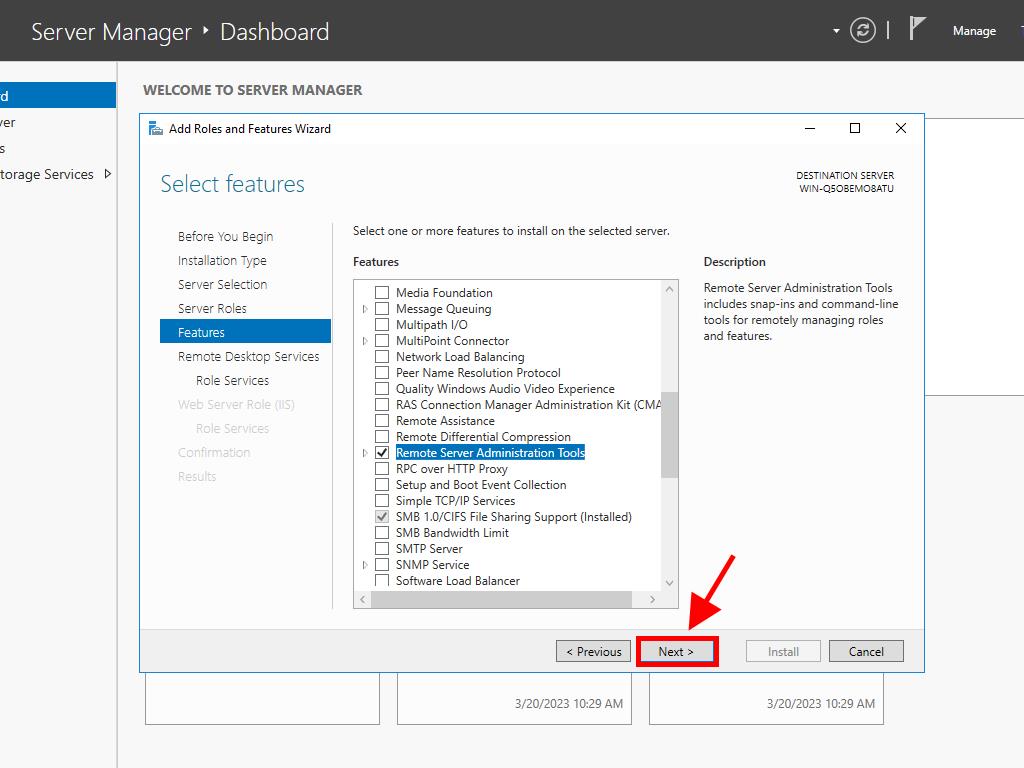Viewport: 1024px width, 768px height.
Task: Click the Add Roles wizard title icon
Action: [155, 128]
